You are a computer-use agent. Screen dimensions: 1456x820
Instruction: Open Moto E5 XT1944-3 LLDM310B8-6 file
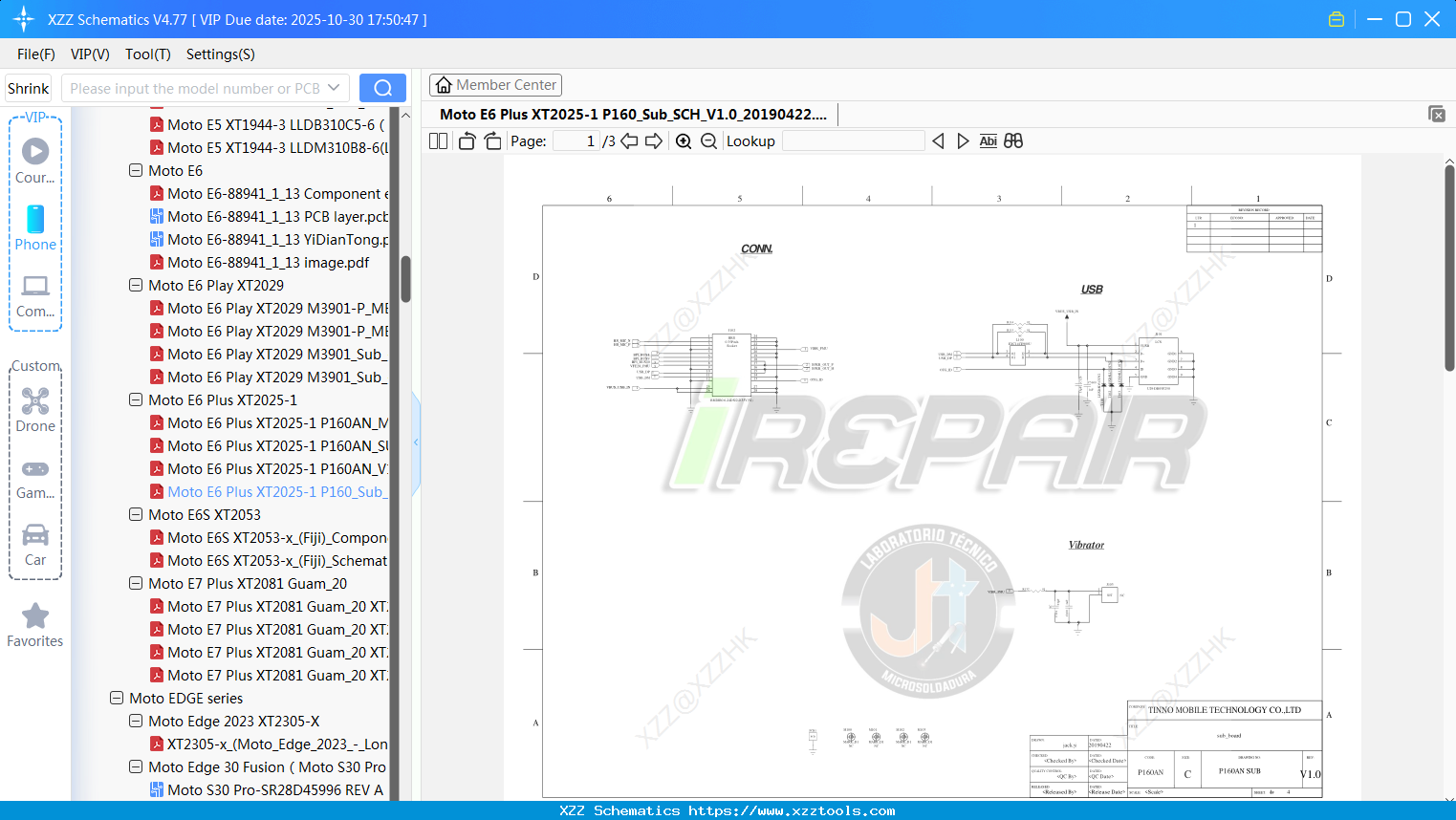tap(269, 148)
